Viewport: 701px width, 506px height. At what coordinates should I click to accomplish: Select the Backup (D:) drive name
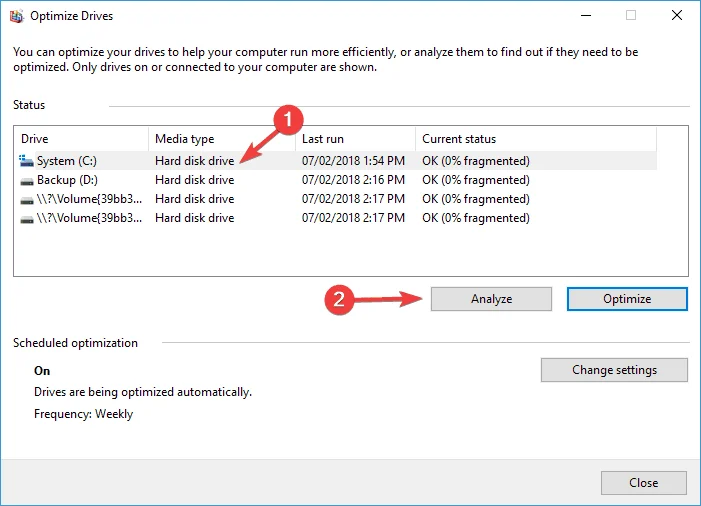[67, 180]
